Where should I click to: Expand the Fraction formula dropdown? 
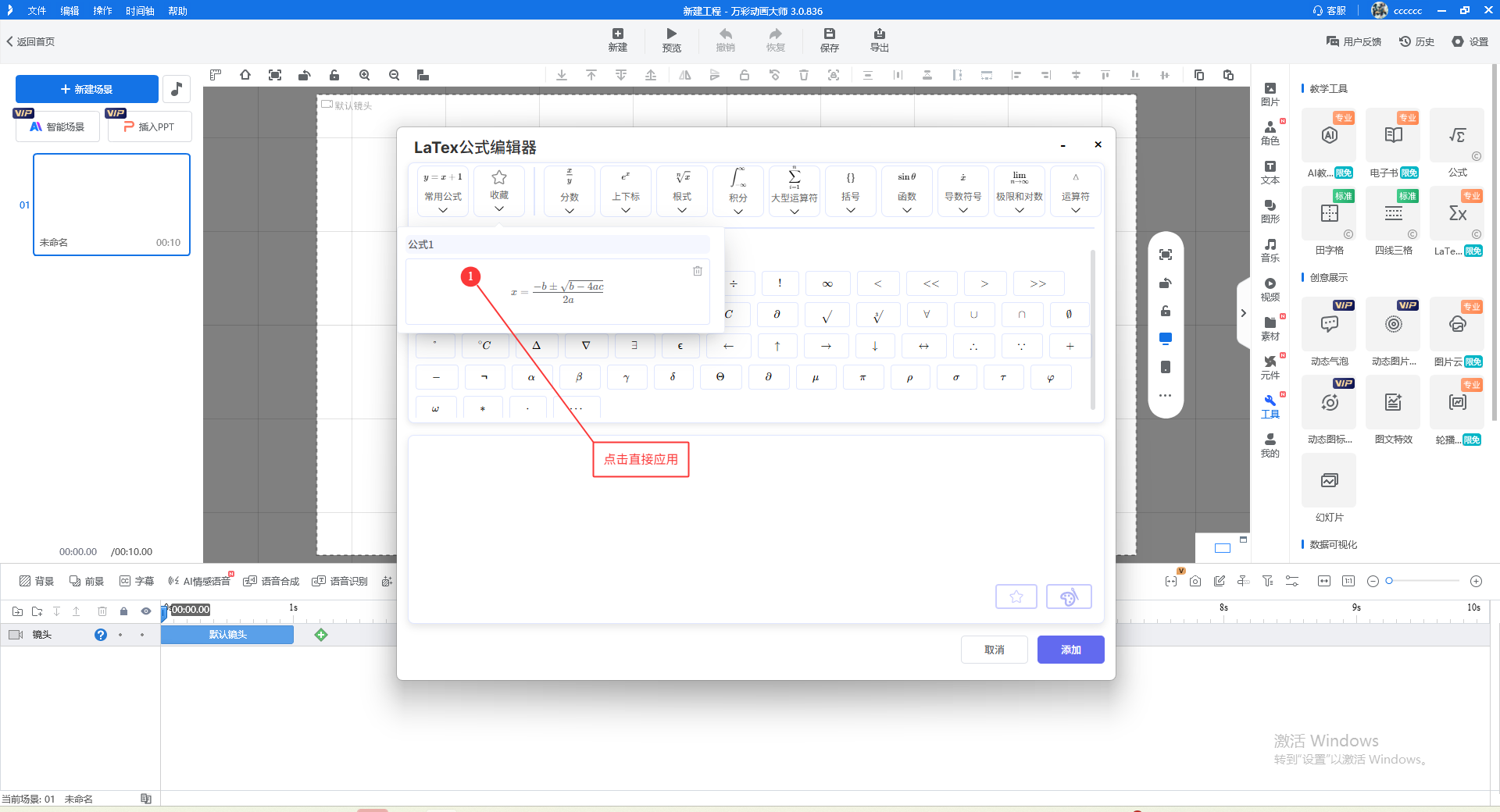pos(570,191)
